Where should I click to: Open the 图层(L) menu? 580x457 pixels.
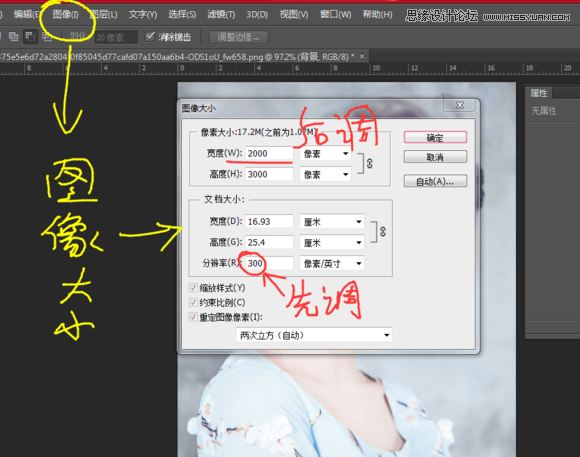(104, 14)
